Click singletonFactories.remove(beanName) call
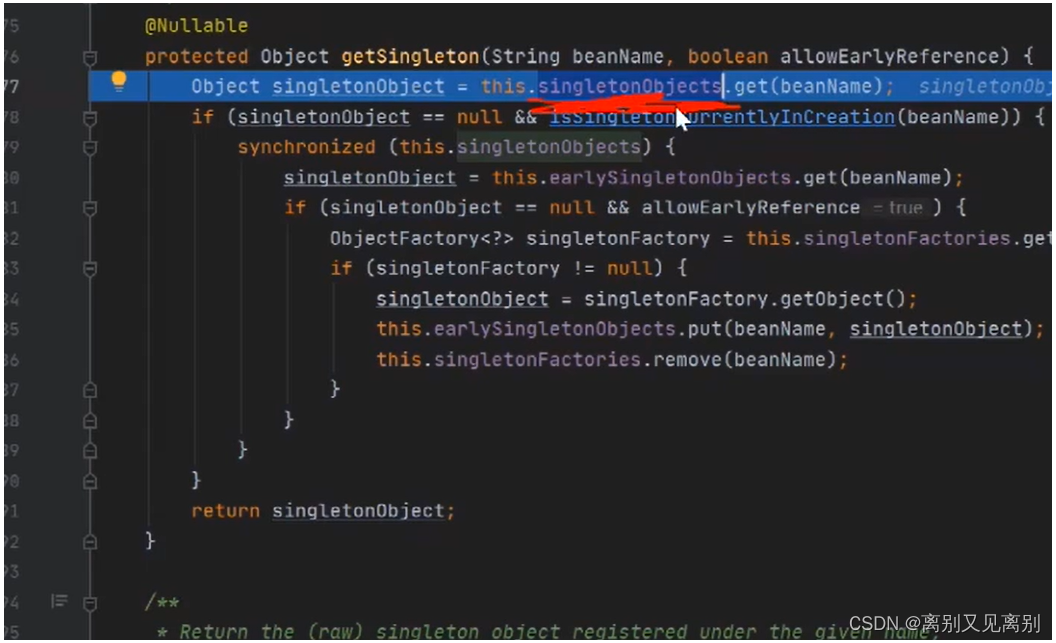 click(x=634, y=360)
